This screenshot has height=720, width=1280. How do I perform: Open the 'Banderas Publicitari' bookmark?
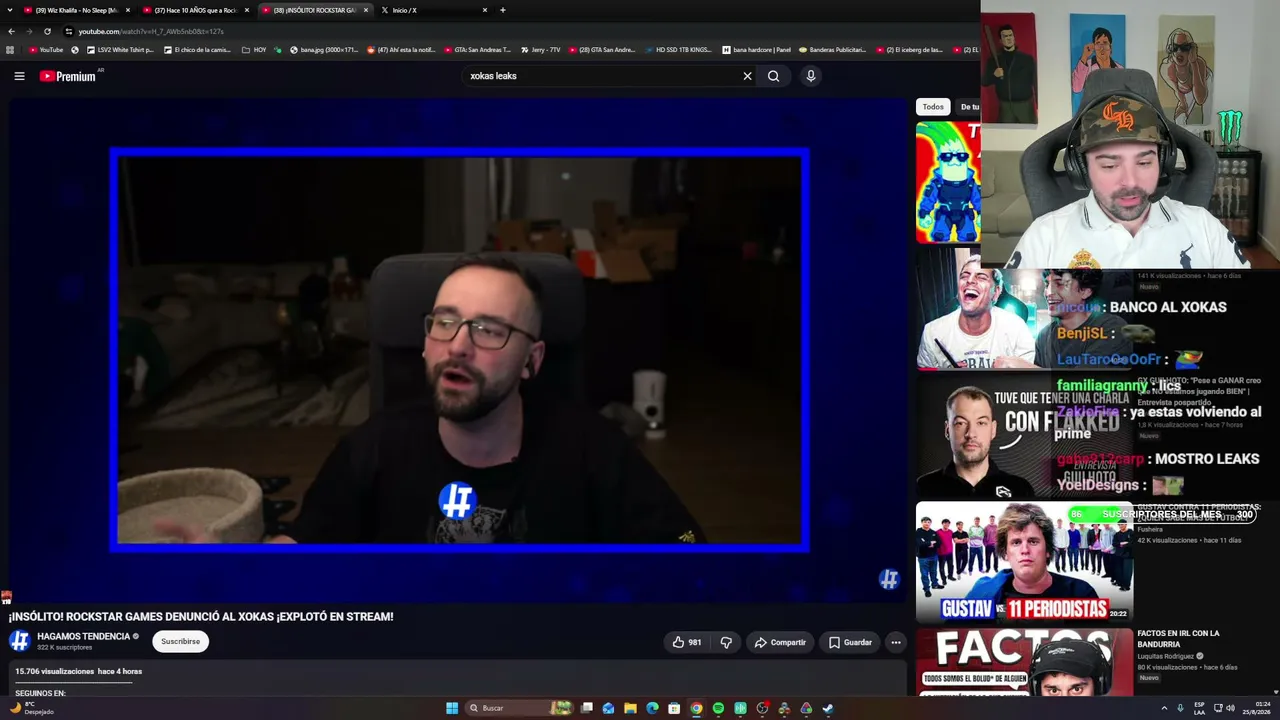click(x=832, y=49)
